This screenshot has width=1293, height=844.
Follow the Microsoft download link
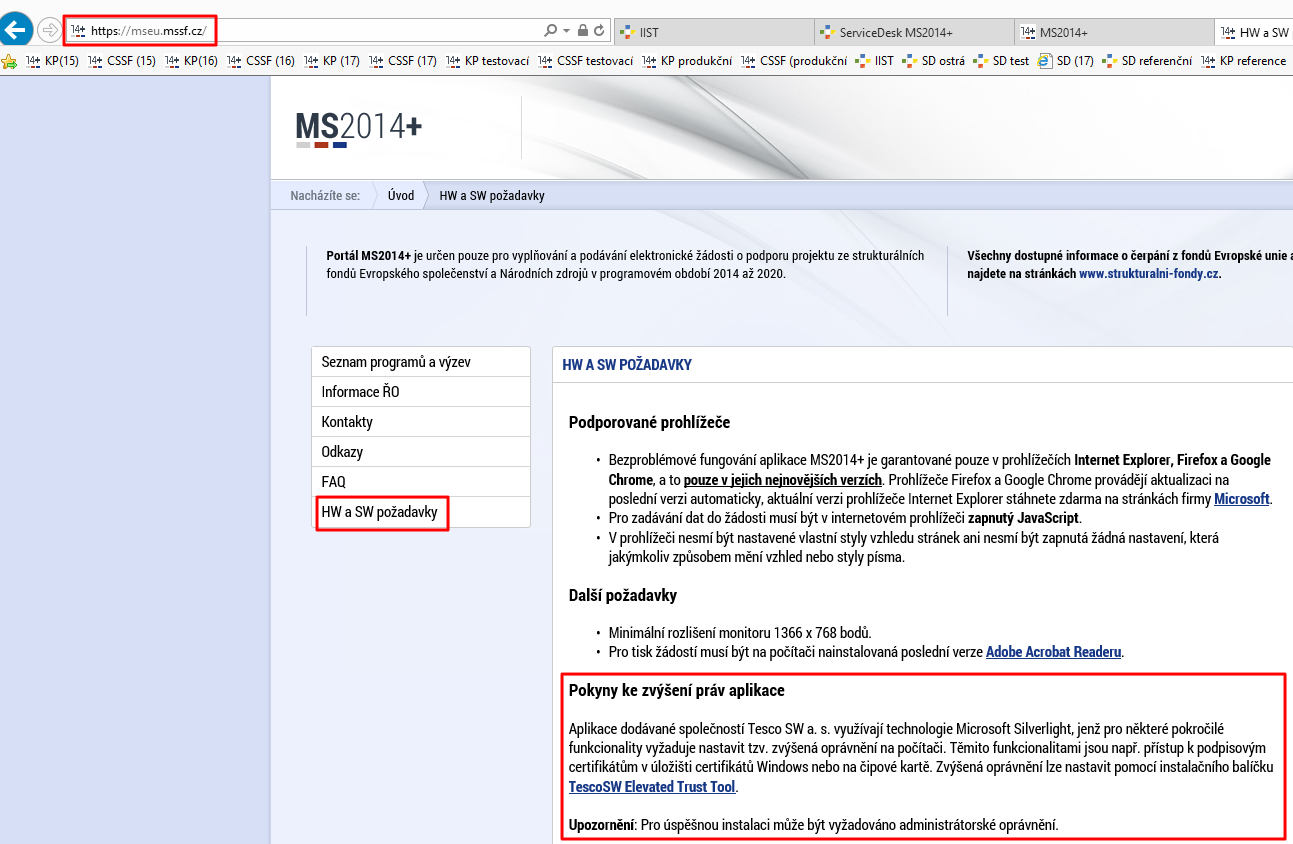click(1241, 498)
